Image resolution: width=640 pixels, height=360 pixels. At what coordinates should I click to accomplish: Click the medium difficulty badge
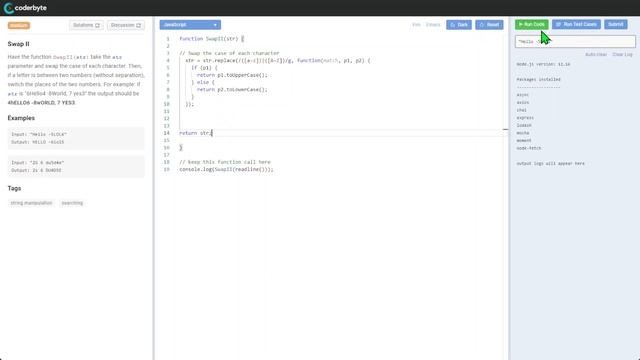[19, 25]
